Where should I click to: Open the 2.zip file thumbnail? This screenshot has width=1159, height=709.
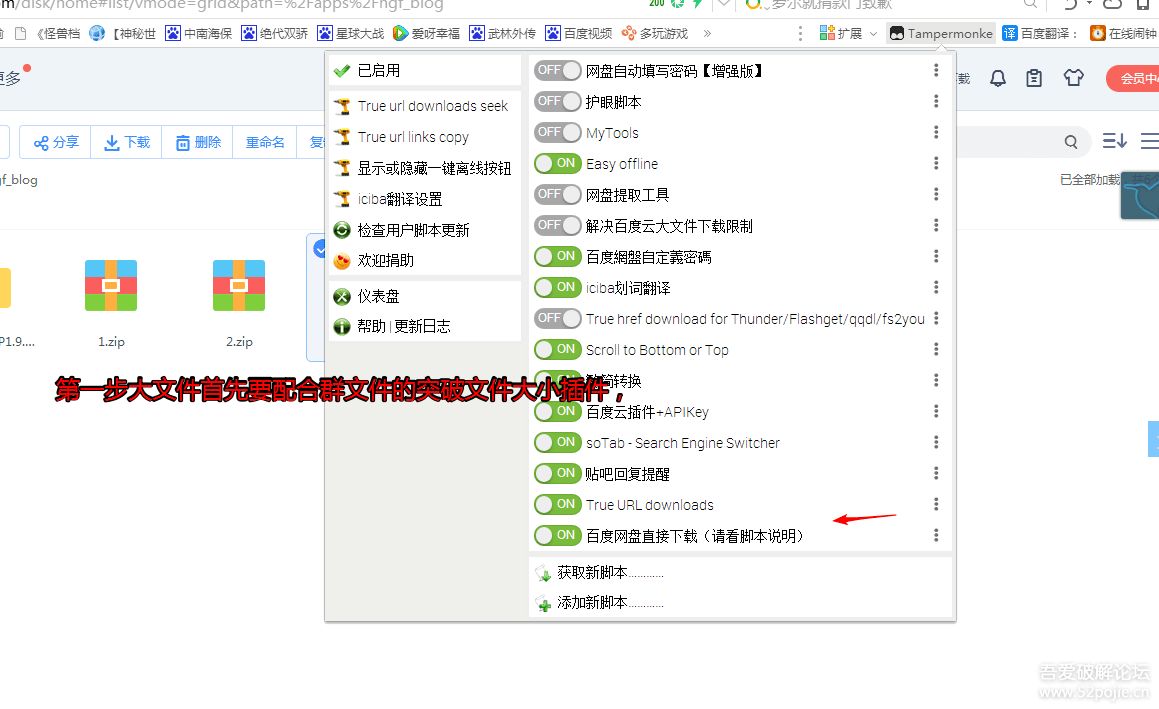(239, 285)
